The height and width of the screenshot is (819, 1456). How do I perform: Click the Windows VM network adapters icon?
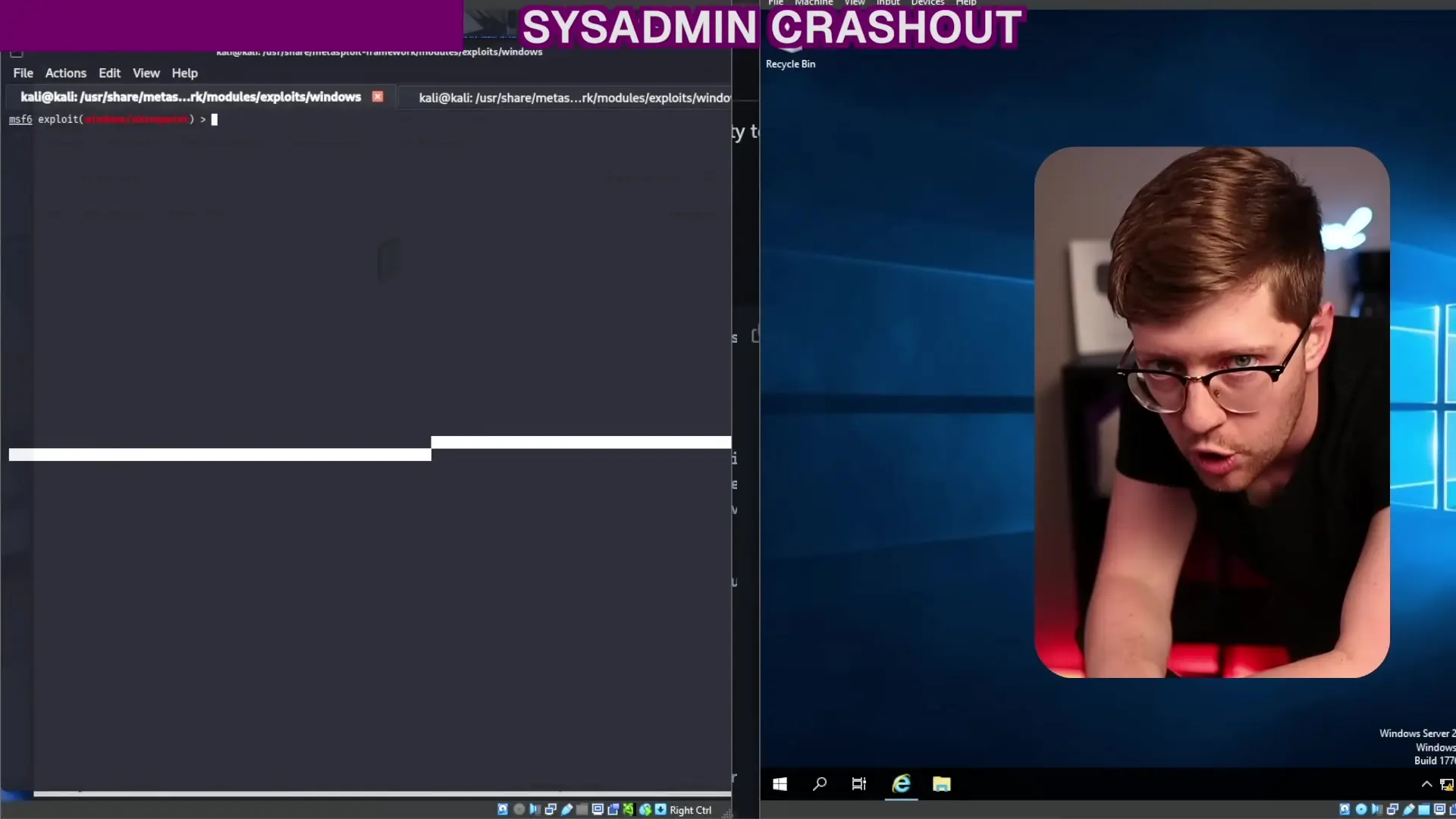click(1392, 809)
